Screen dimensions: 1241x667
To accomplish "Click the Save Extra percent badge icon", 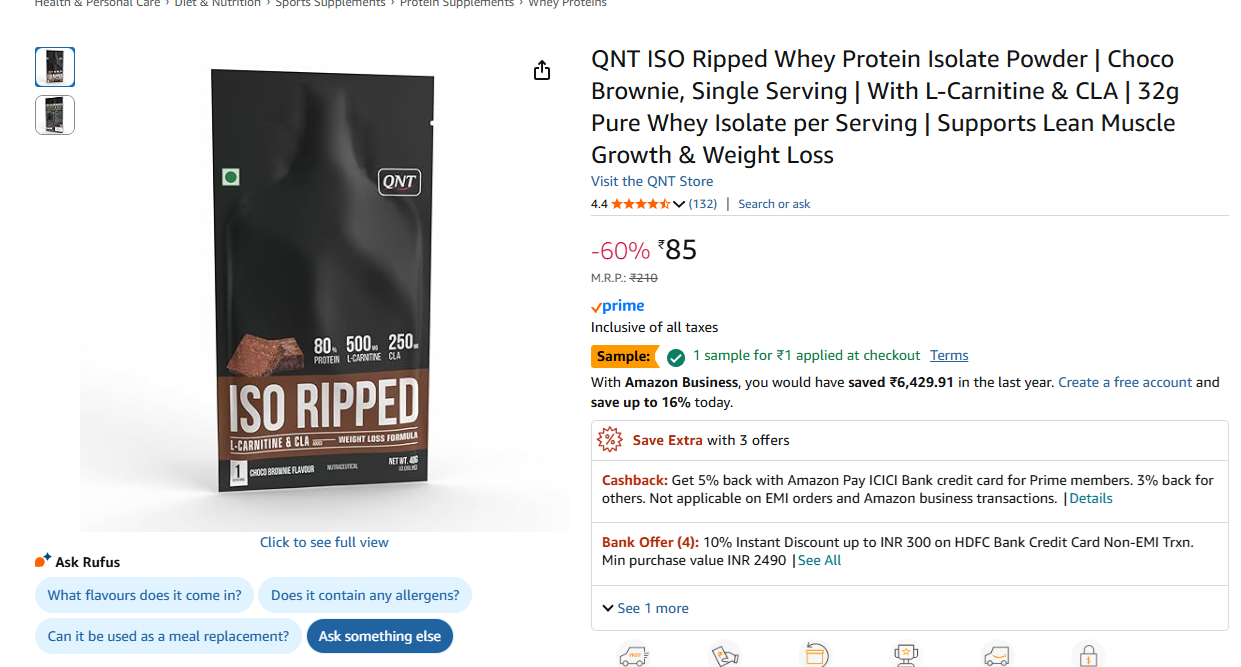I will pyautogui.click(x=609, y=440).
